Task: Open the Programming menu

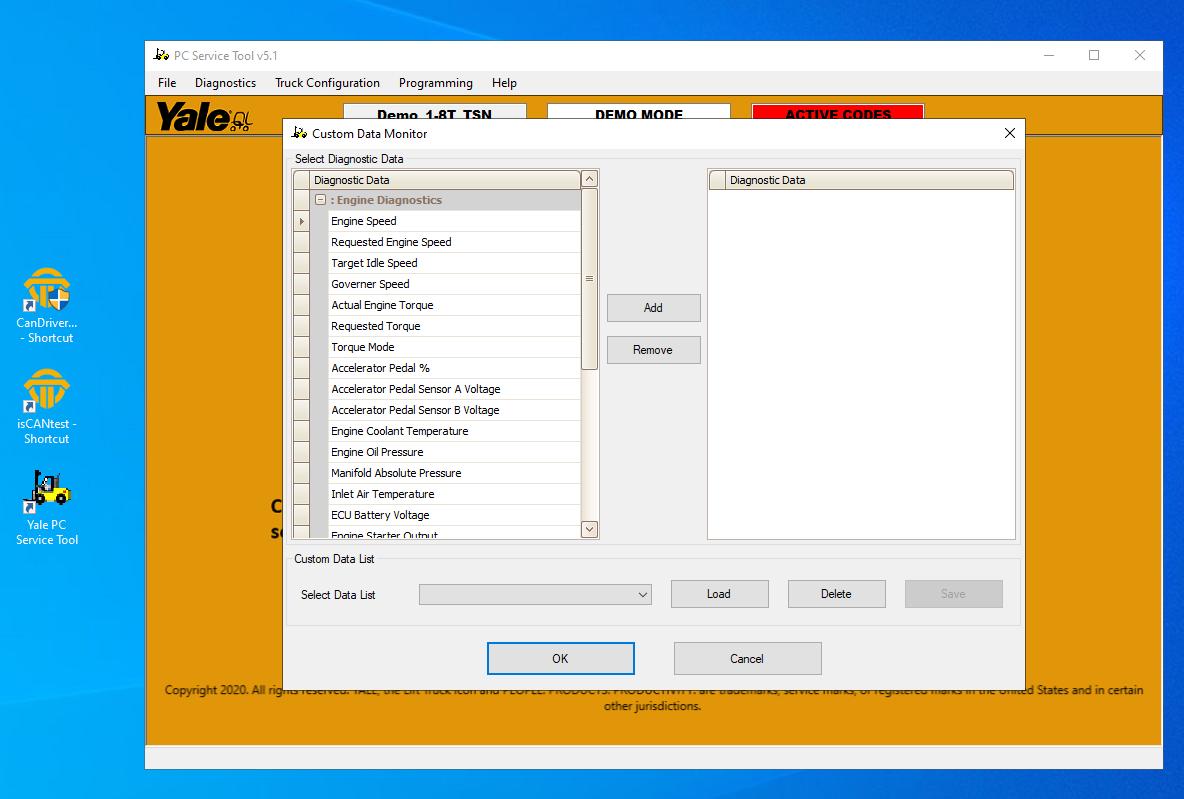Action: 436,83
